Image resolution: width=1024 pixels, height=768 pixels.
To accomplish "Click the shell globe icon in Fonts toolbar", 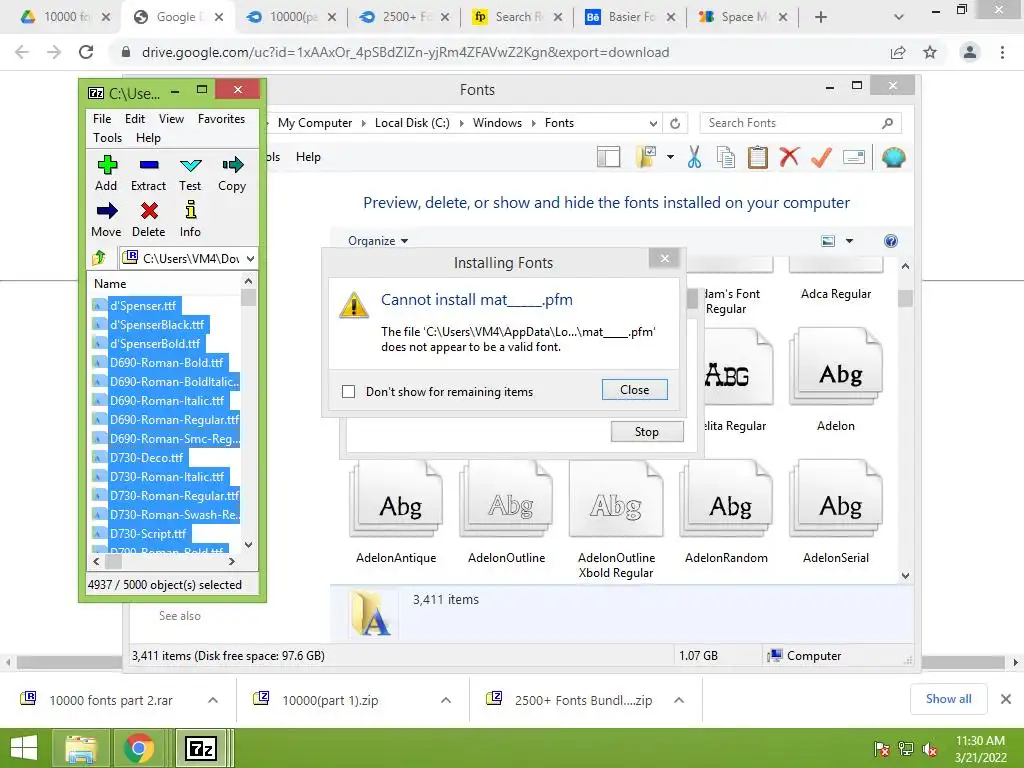I will click(893, 157).
